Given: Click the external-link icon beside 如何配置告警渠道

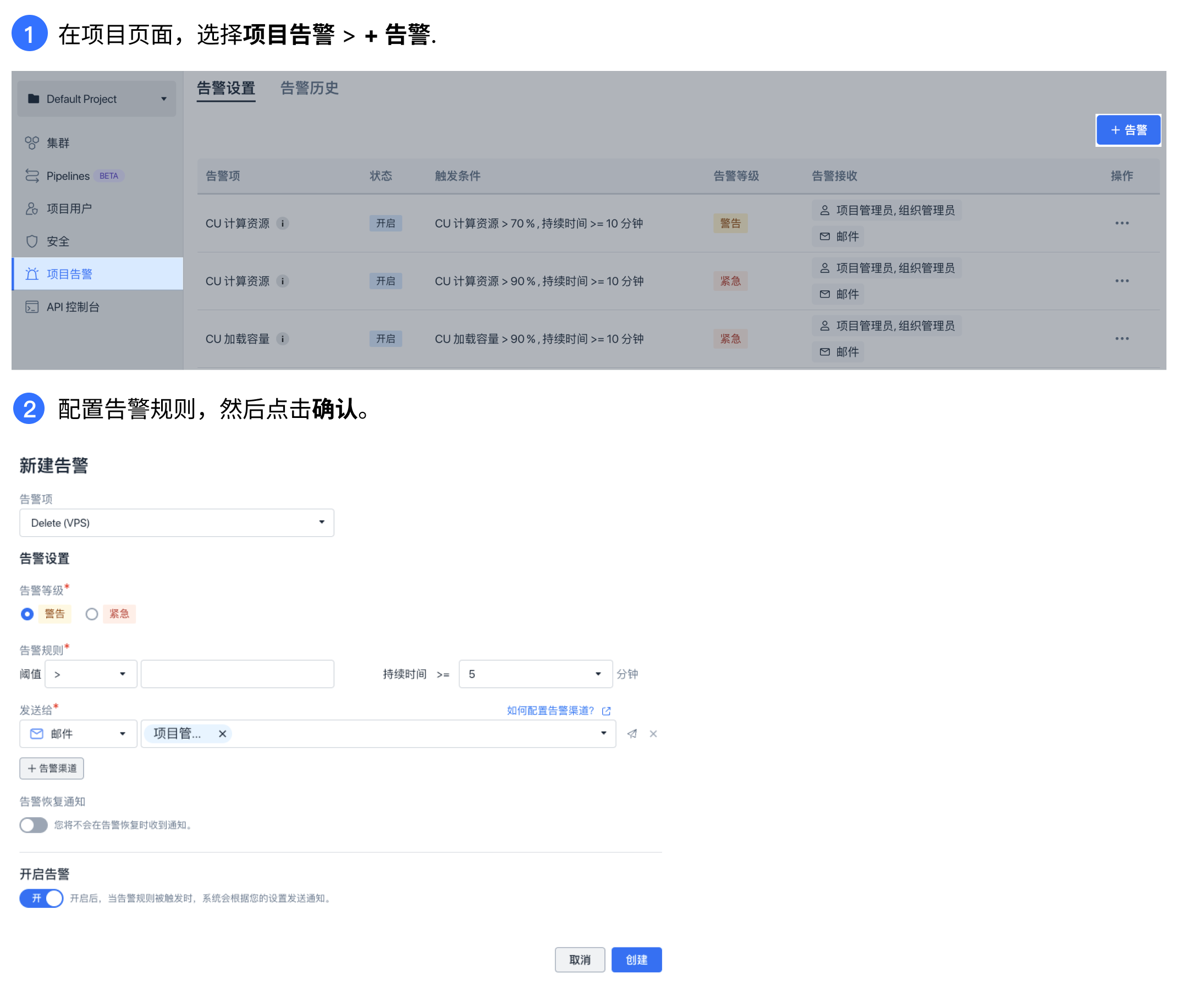Looking at the screenshot, I should tap(606, 711).
